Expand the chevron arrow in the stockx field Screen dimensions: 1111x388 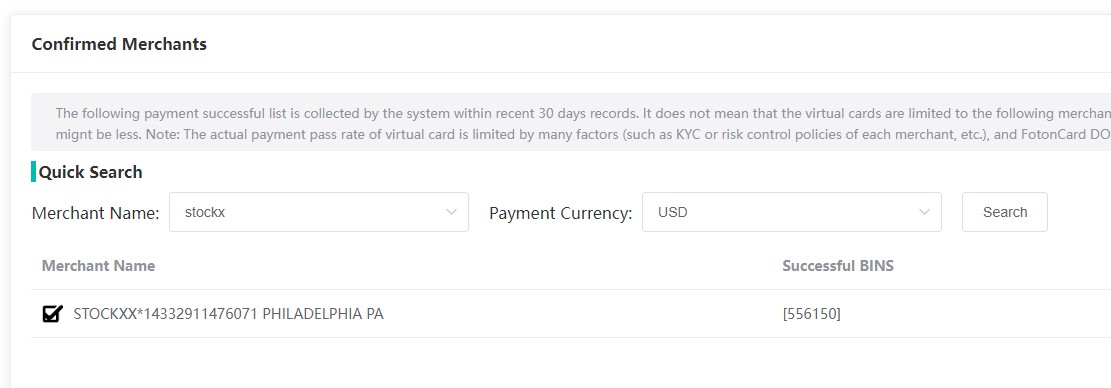point(451,212)
